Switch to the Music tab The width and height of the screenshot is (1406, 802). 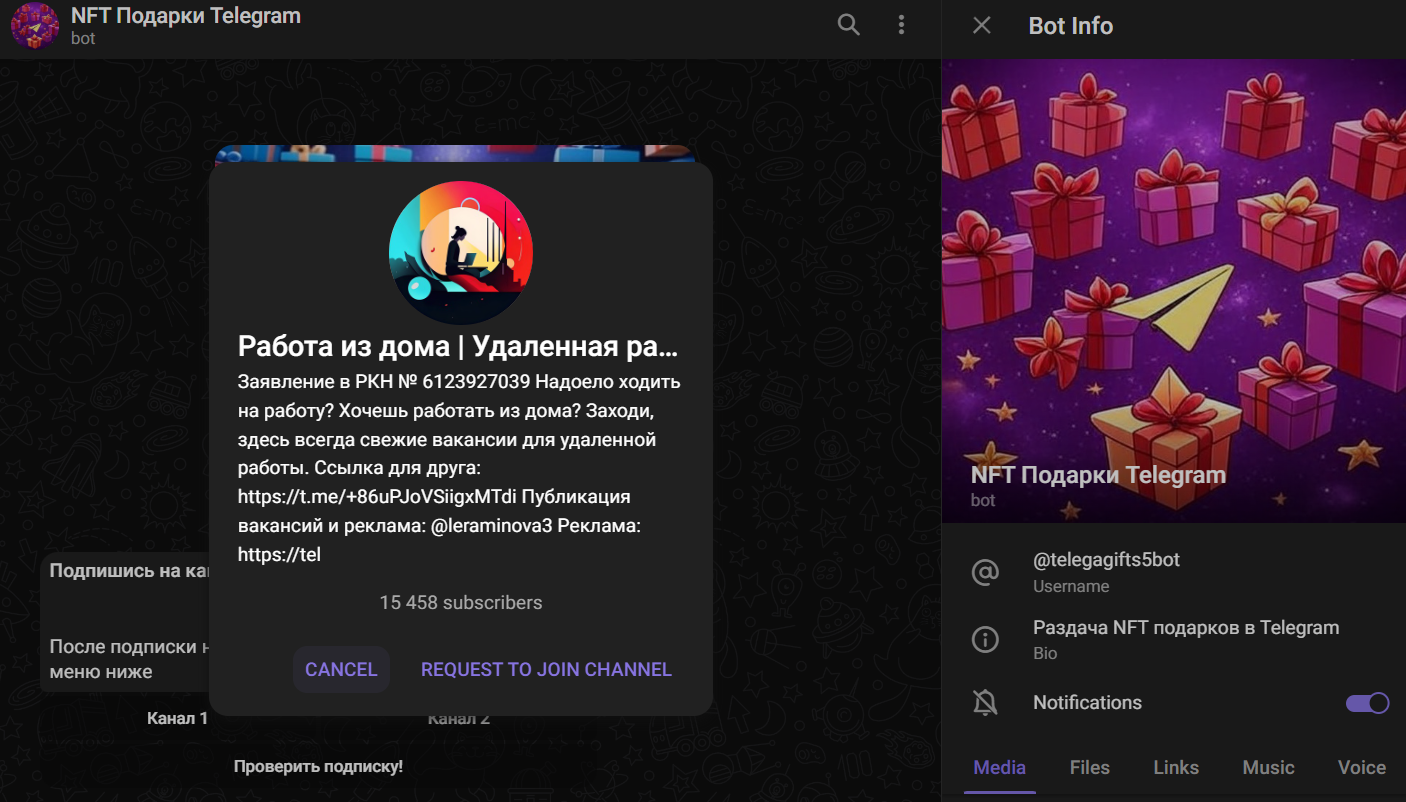click(1269, 768)
